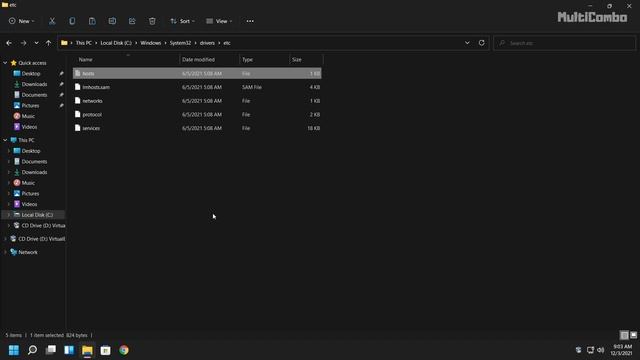The height and width of the screenshot is (360, 640).
Task: Click the Rename icon in toolbar
Action: tap(112, 21)
